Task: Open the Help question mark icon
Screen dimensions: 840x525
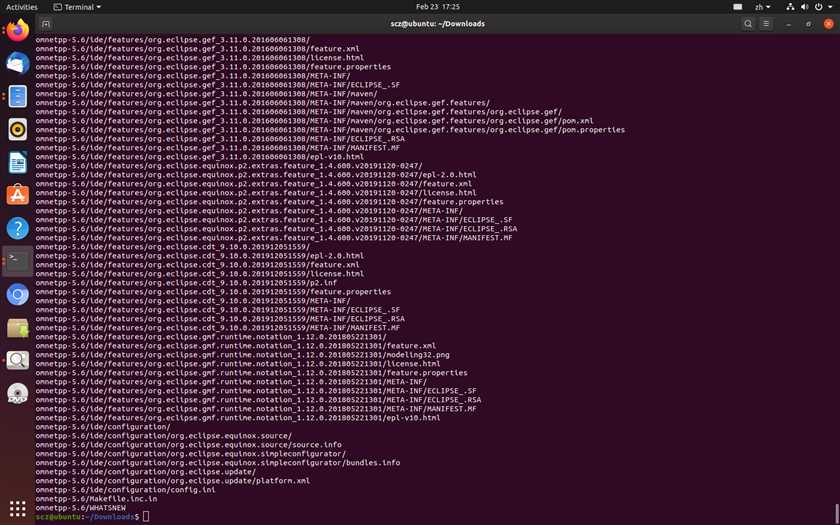Action: point(18,228)
